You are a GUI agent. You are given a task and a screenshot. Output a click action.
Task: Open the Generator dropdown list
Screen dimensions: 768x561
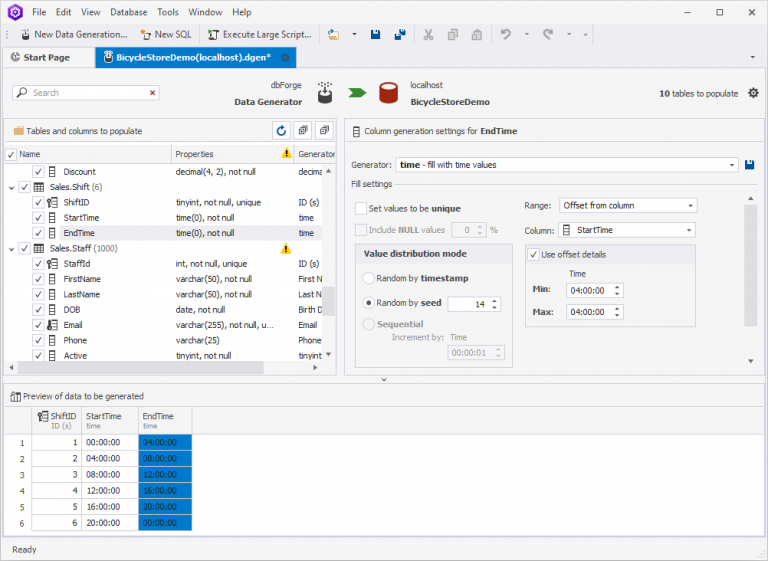point(732,164)
